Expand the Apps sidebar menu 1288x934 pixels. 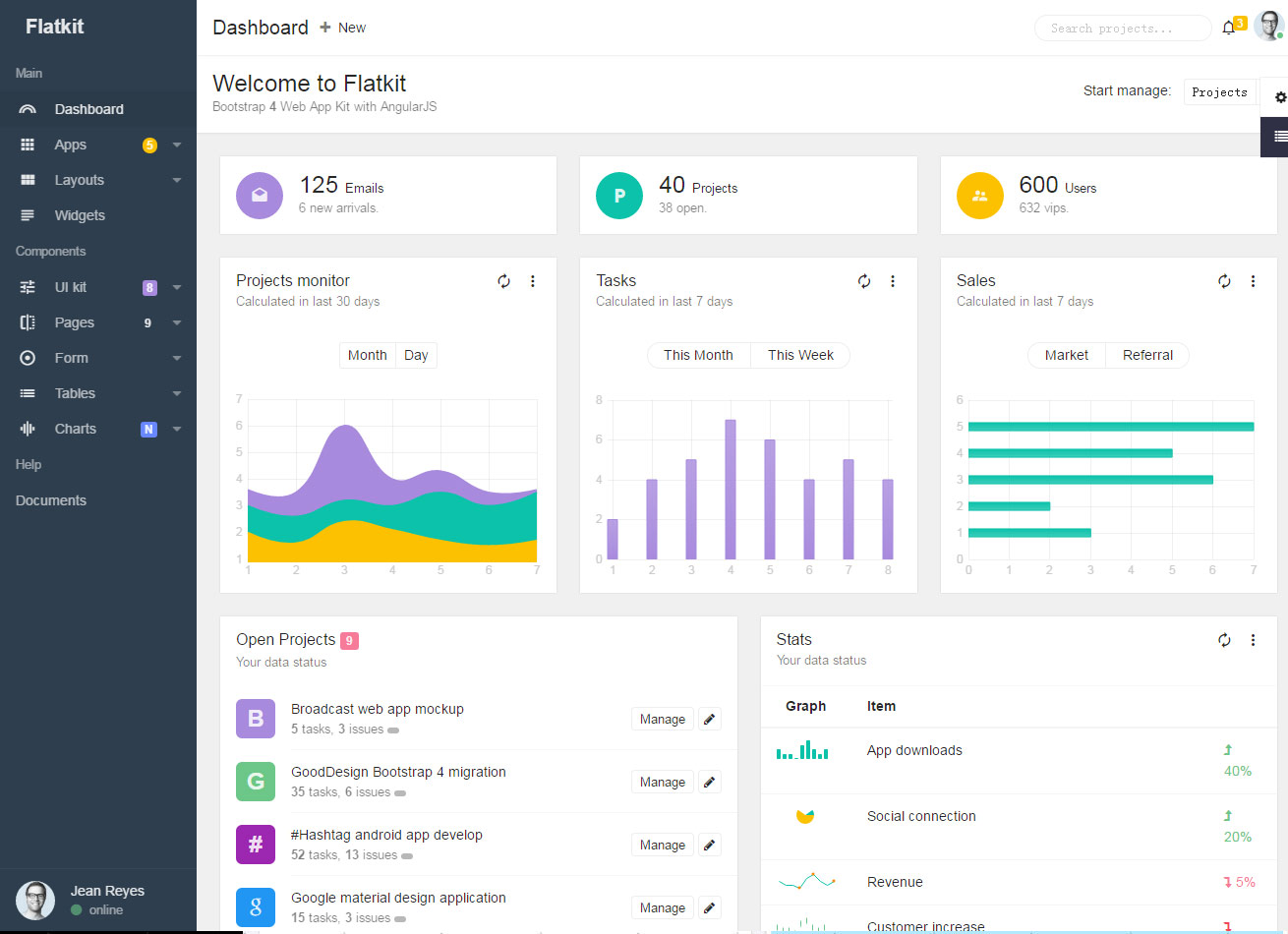(x=98, y=145)
